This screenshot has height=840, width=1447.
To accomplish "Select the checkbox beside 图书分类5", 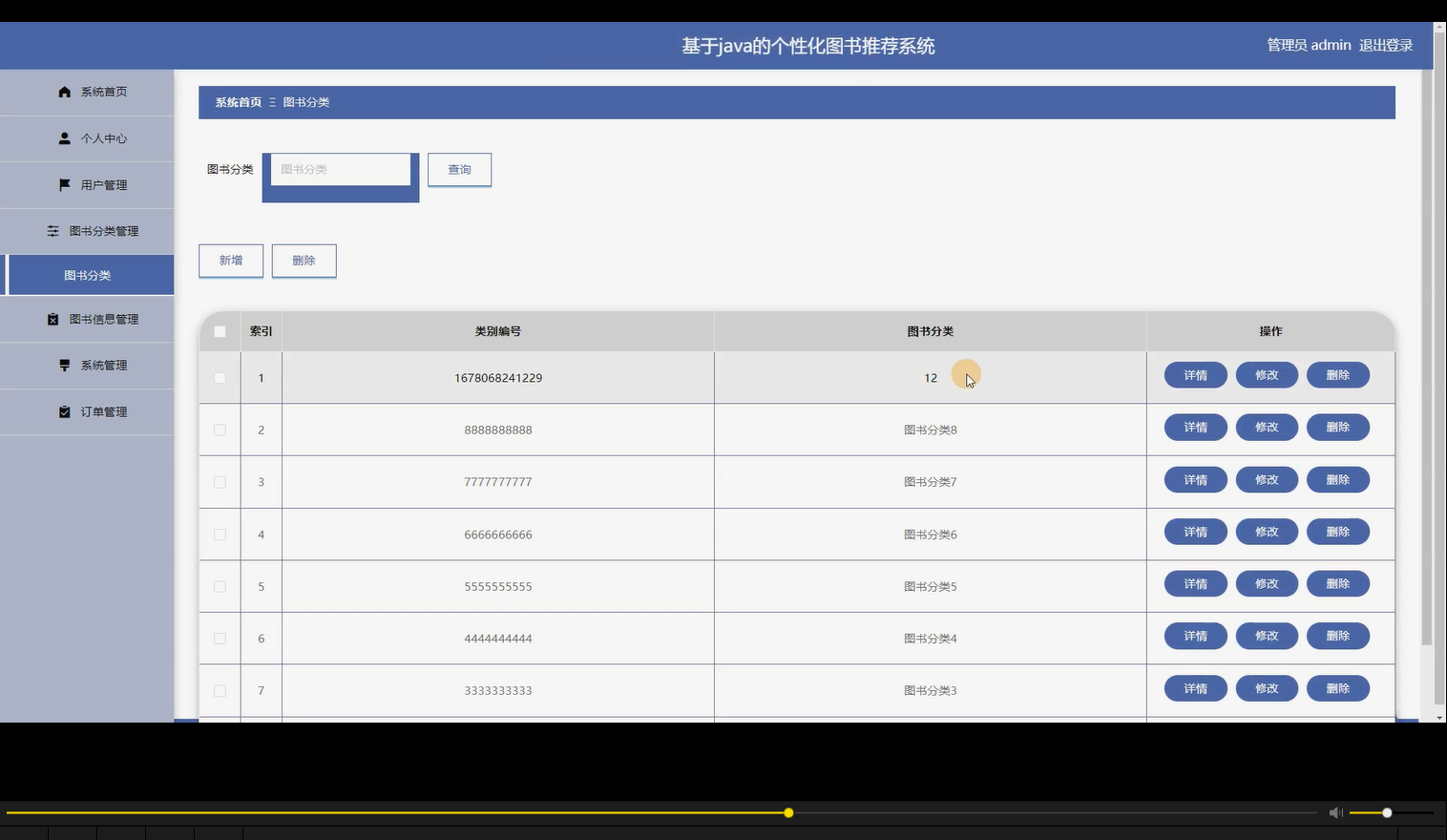I will [219, 586].
